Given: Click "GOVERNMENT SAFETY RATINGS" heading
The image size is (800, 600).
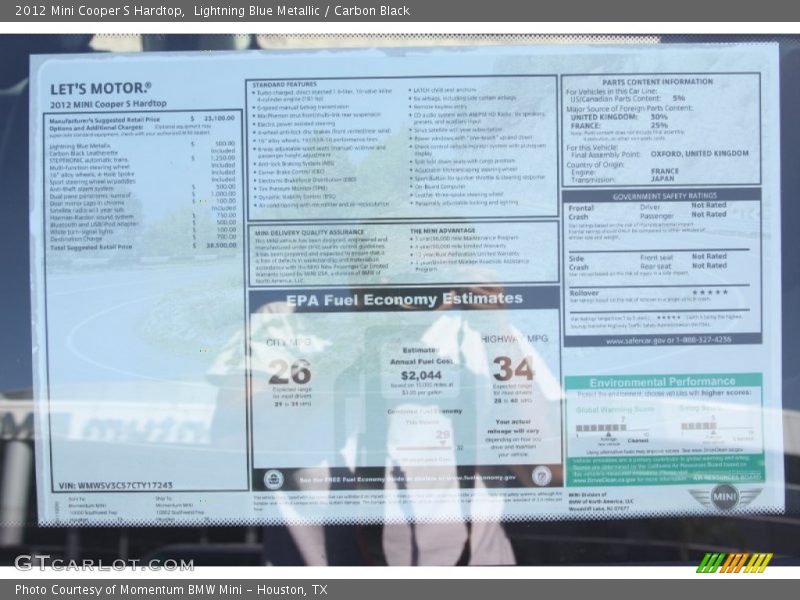Looking at the screenshot, I should [x=664, y=196].
